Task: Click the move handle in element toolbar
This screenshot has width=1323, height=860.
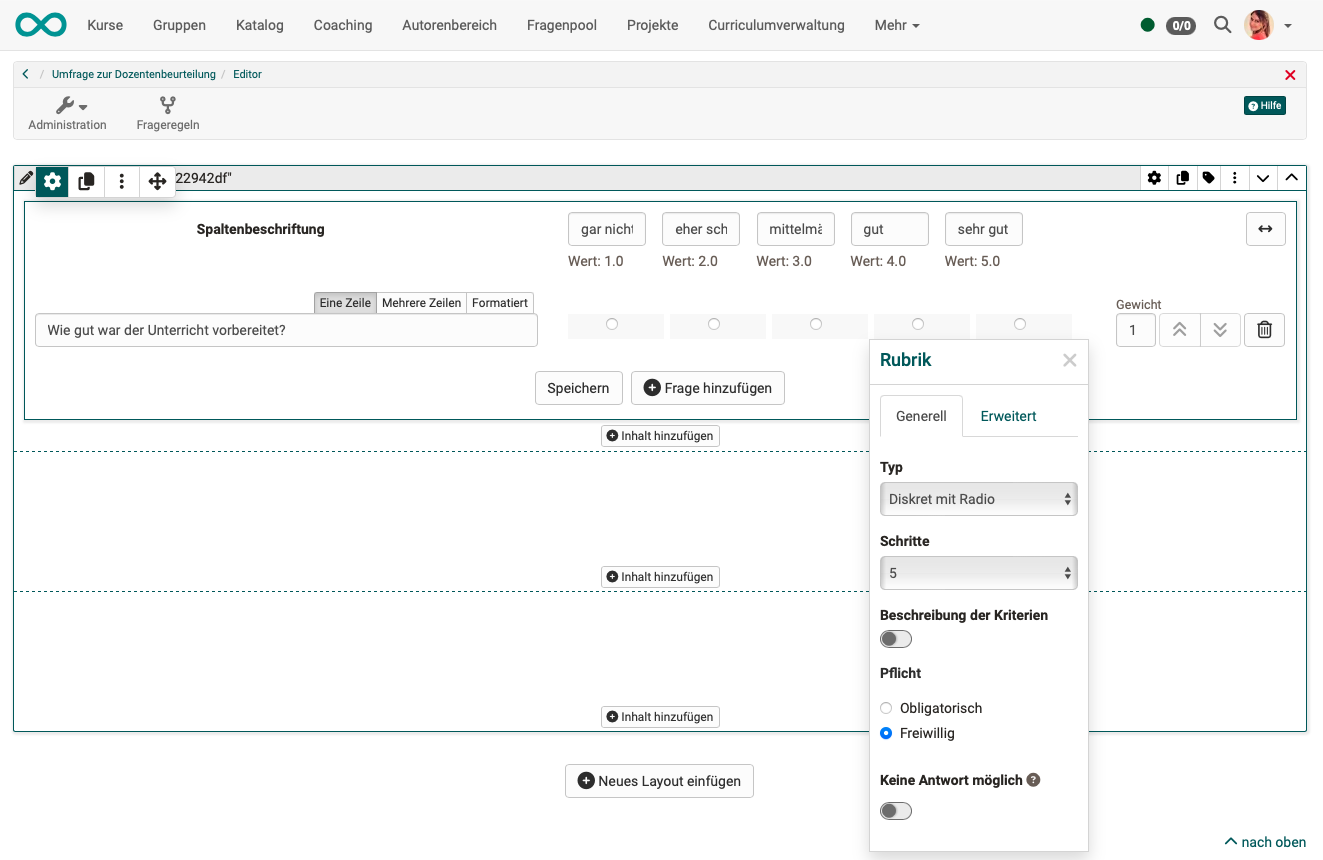Action: pos(157,181)
